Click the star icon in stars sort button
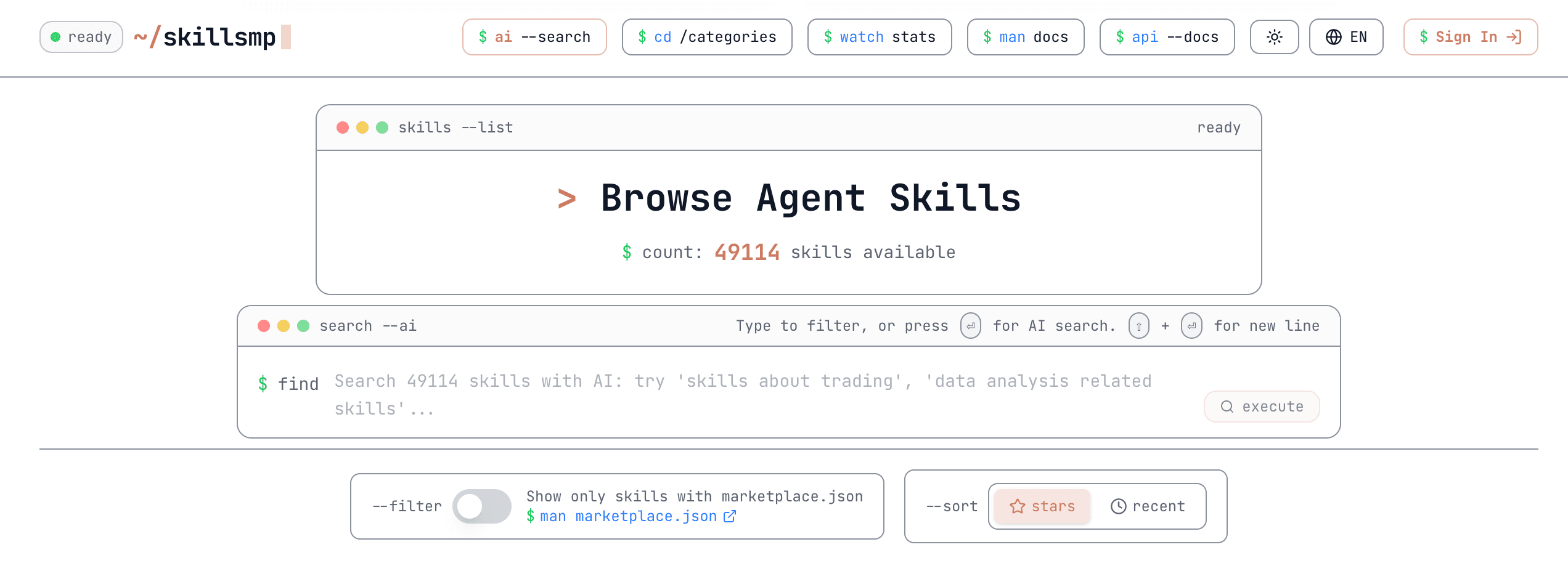1568x563 pixels. (1018, 506)
